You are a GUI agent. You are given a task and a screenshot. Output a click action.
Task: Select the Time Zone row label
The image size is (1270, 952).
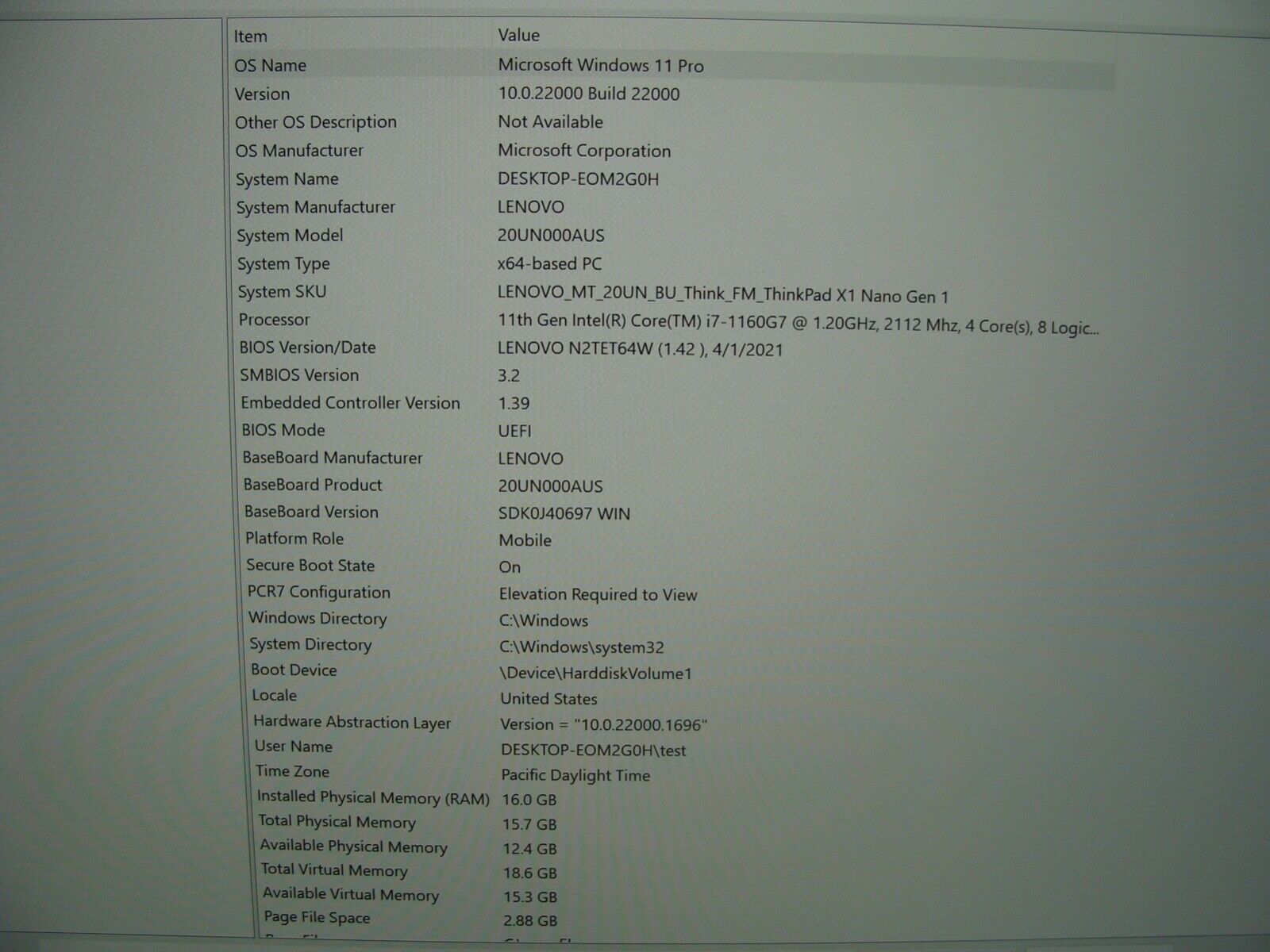pos(292,771)
